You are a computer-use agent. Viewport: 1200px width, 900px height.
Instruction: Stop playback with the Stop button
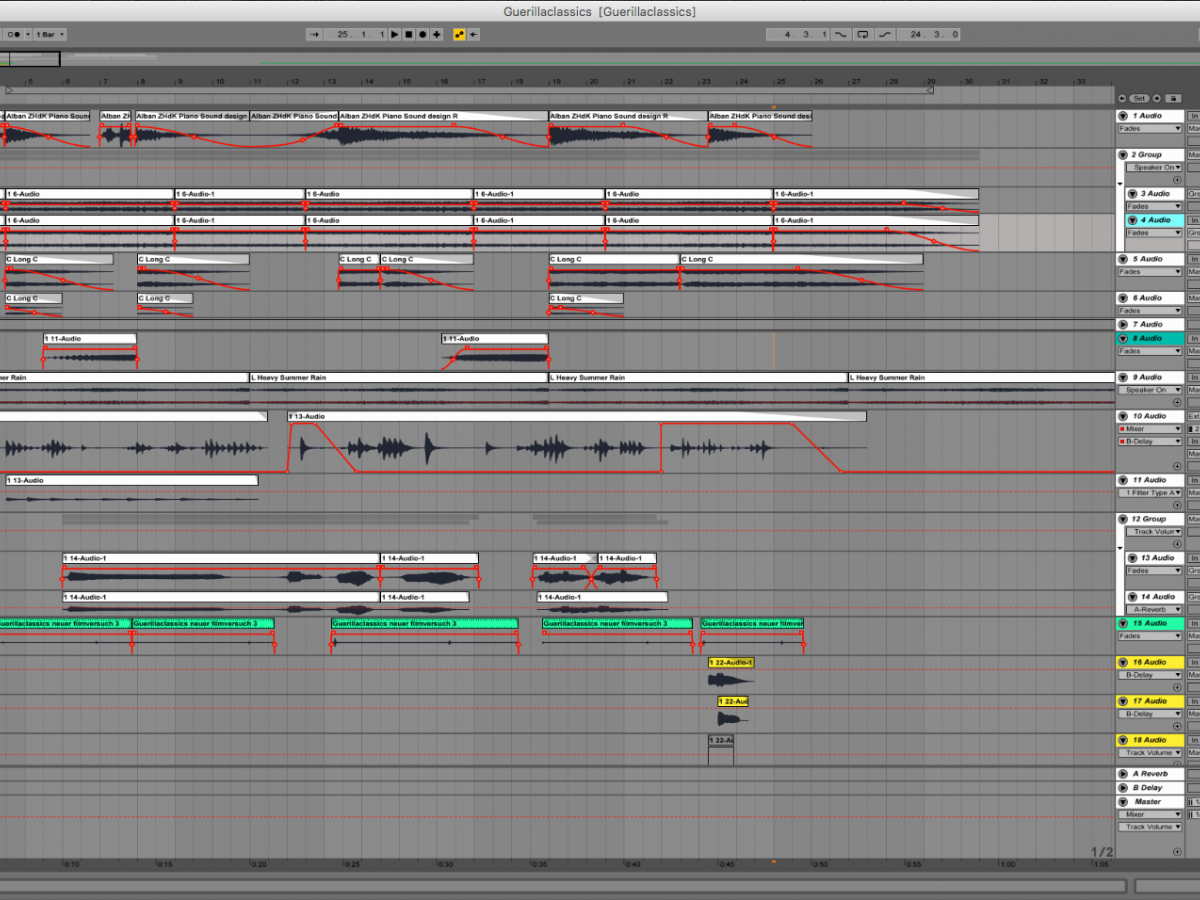pos(409,34)
